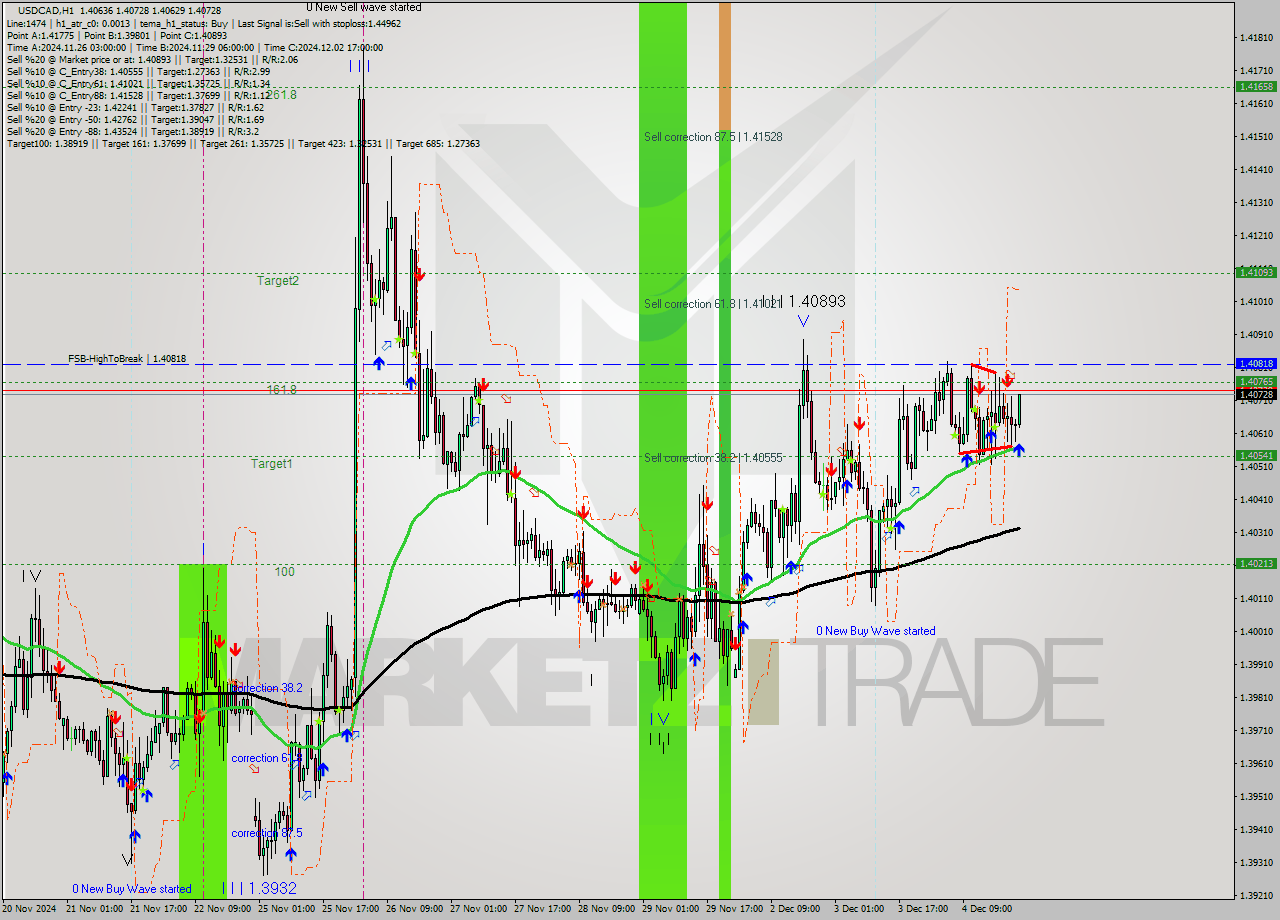Click the green '100' Fibonacci level label

pos(285,572)
